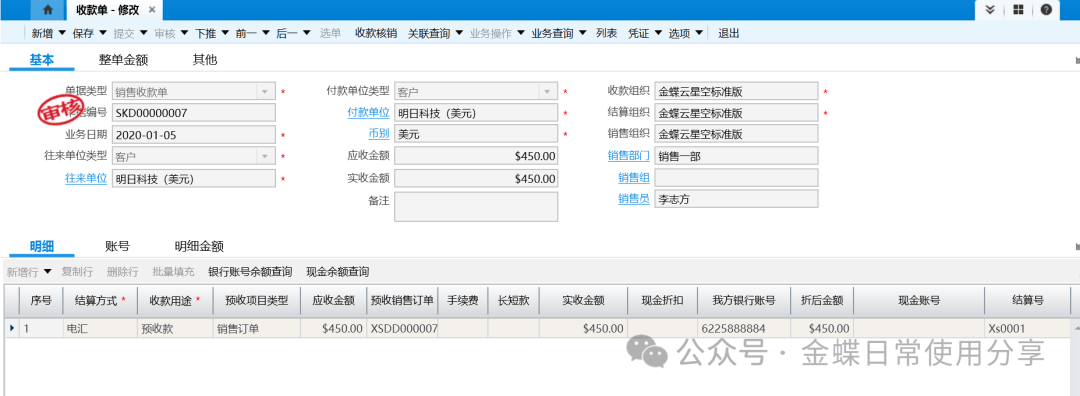
Task: Close the 收款单 - 修改 tab
Action: tap(152, 10)
